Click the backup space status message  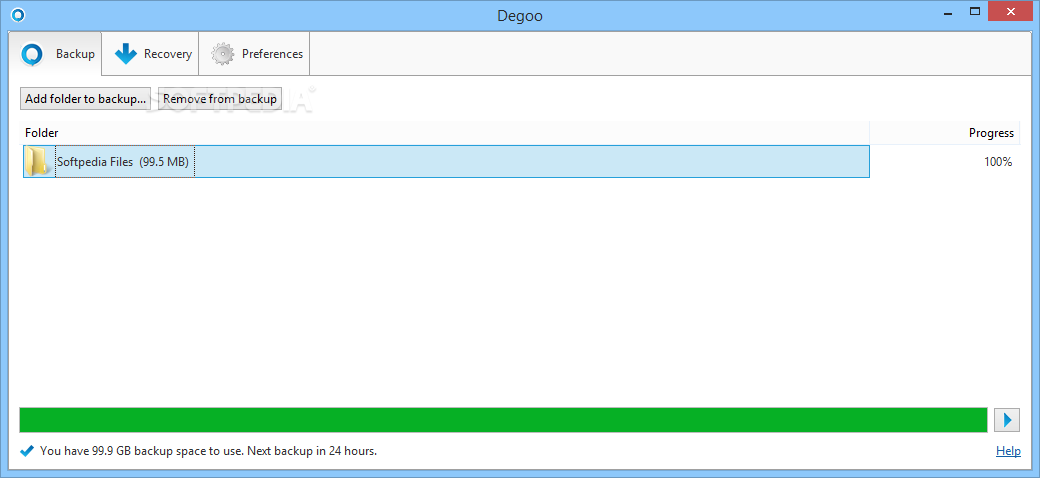click(208, 451)
